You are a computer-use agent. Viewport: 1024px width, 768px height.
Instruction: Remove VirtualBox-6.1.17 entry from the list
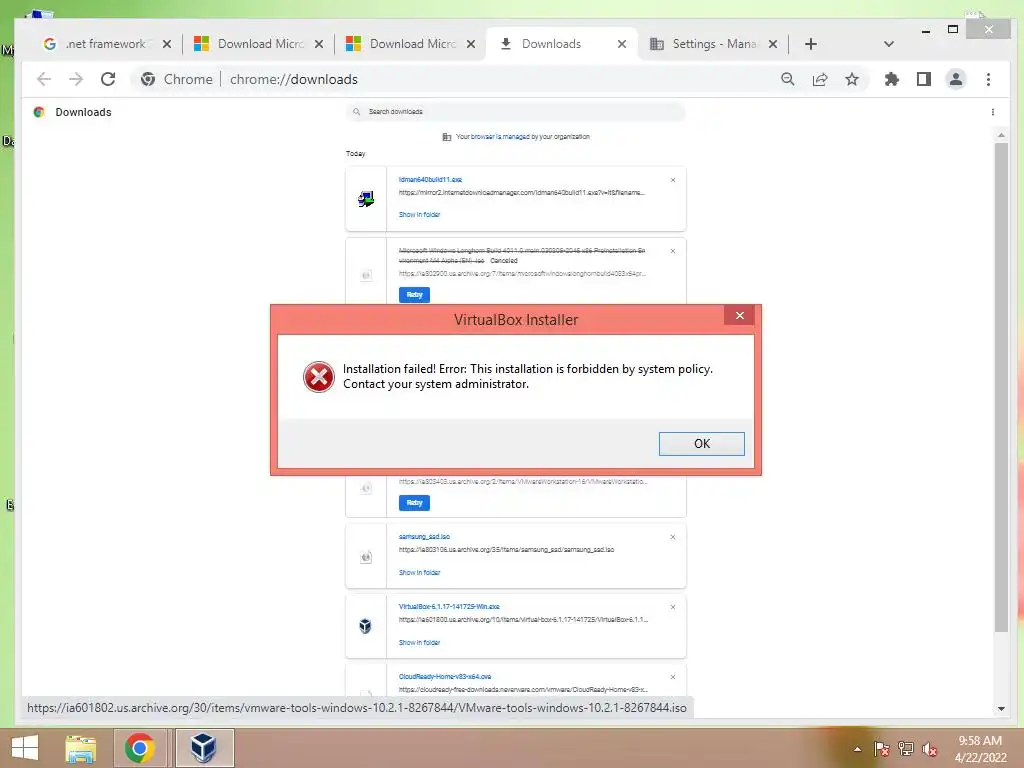click(x=673, y=607)
